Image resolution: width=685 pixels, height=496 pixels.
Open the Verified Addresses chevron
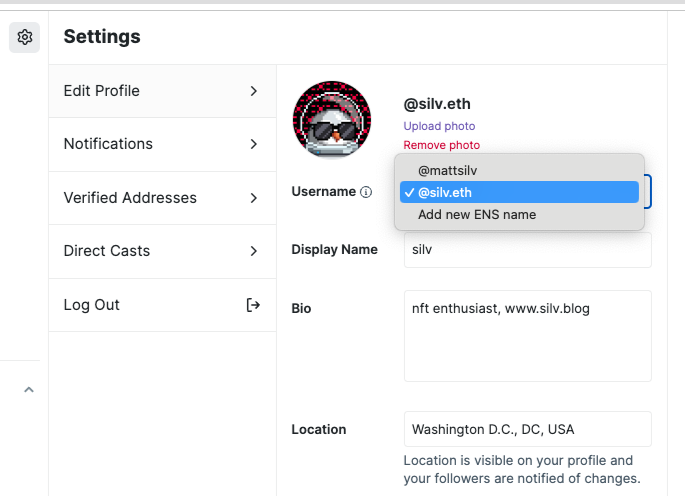(x=254, y=198)
